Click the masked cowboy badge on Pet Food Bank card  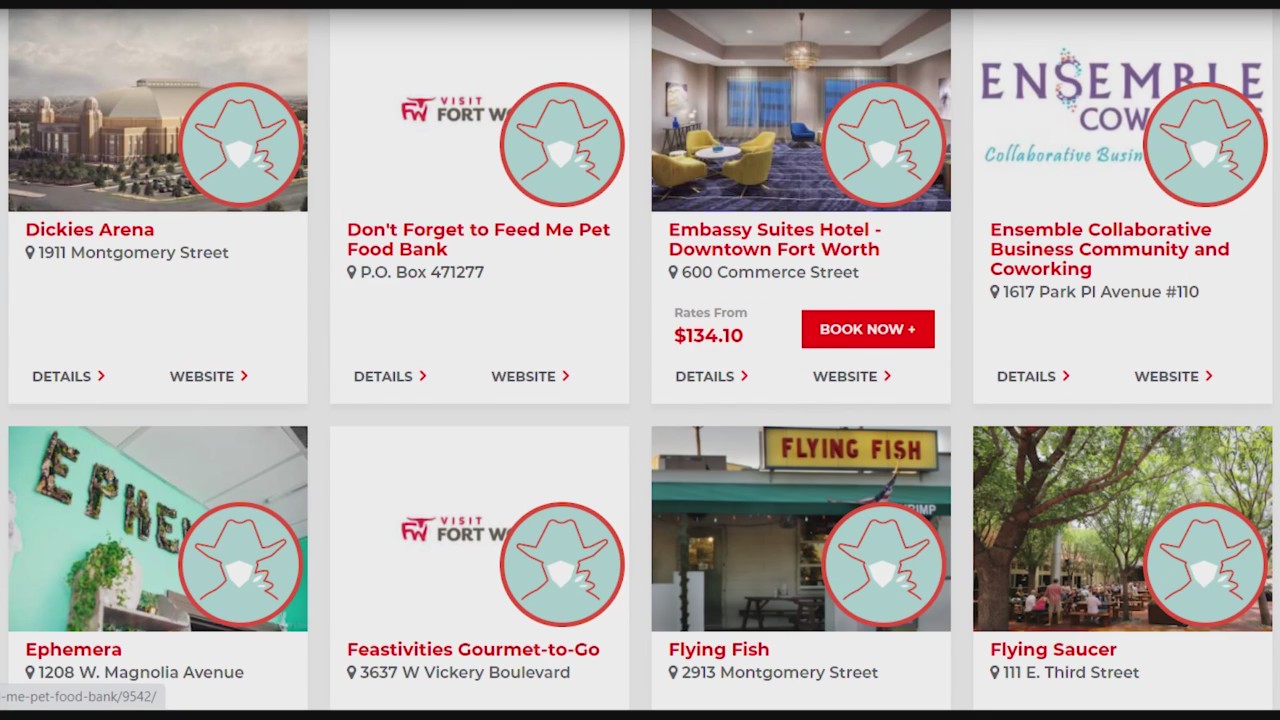point(562,145)
